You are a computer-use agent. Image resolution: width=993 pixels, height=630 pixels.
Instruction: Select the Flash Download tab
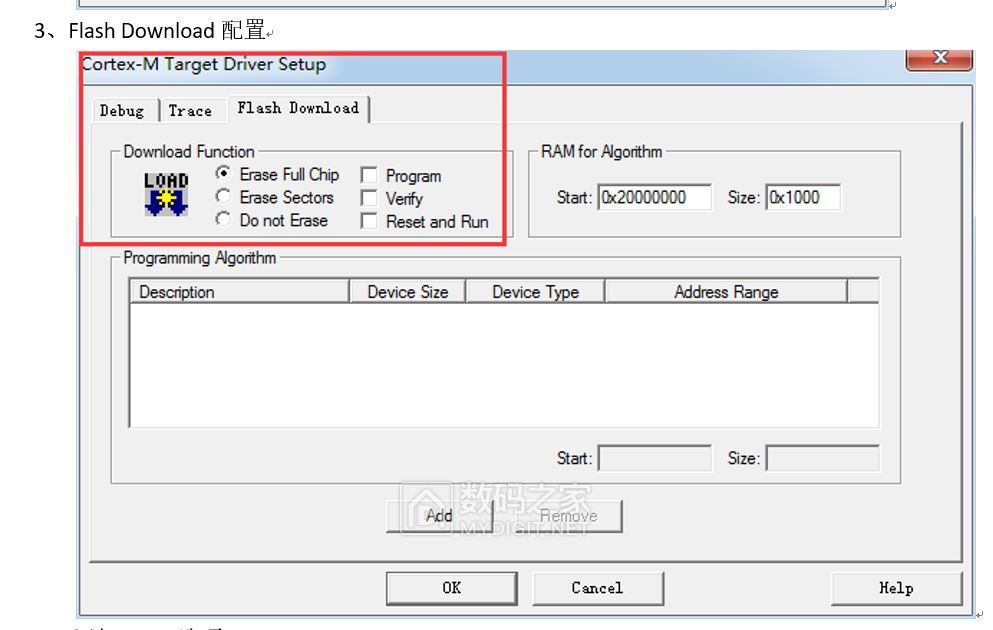pyautogui.click(x=298, y=108)
